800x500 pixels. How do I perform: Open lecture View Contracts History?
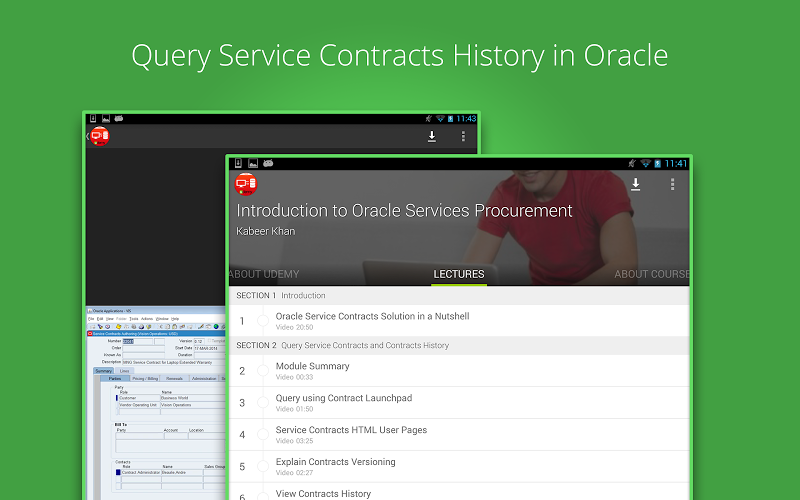[459, 492]
